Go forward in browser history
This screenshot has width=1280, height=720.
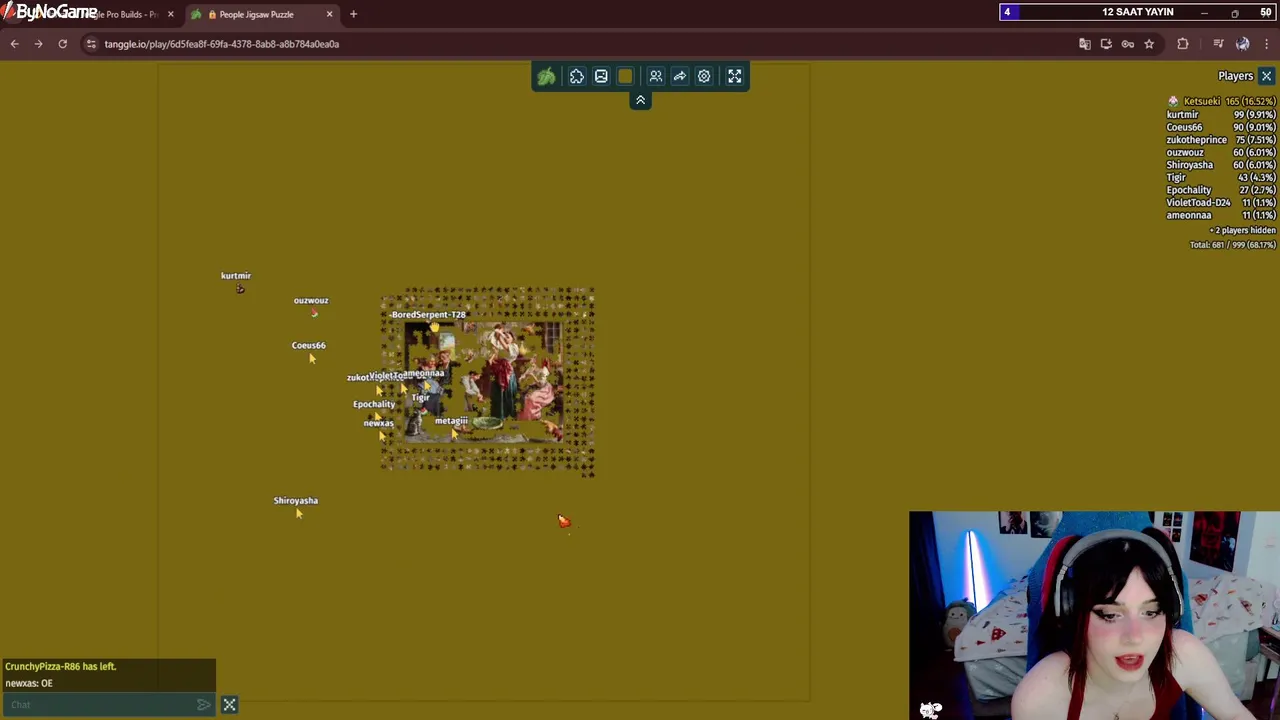(x=38, y=44)
